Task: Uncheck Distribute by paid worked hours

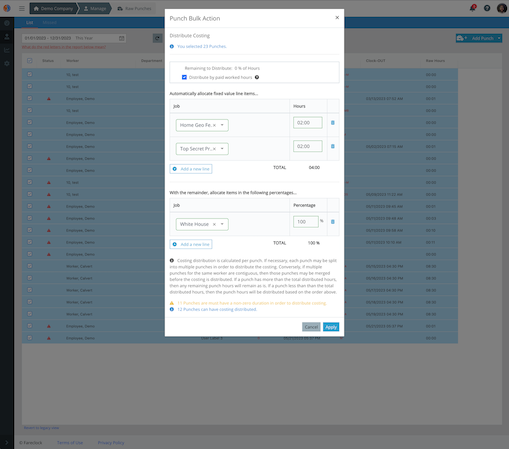Action: [184, 77]
